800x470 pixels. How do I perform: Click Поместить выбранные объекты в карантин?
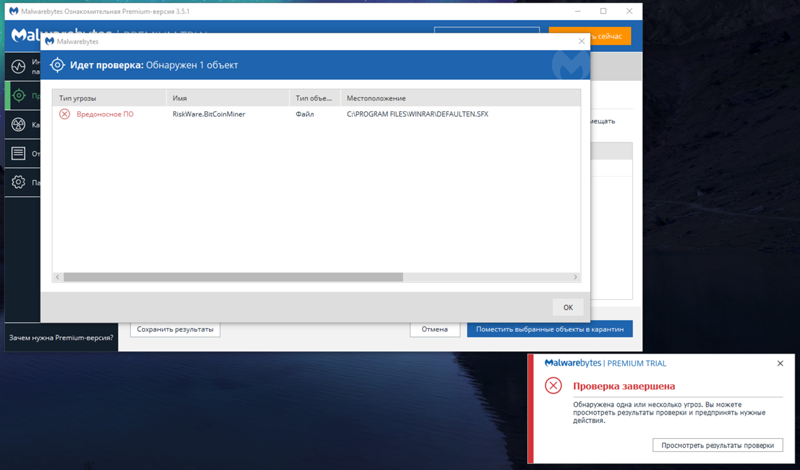point(550,329)
